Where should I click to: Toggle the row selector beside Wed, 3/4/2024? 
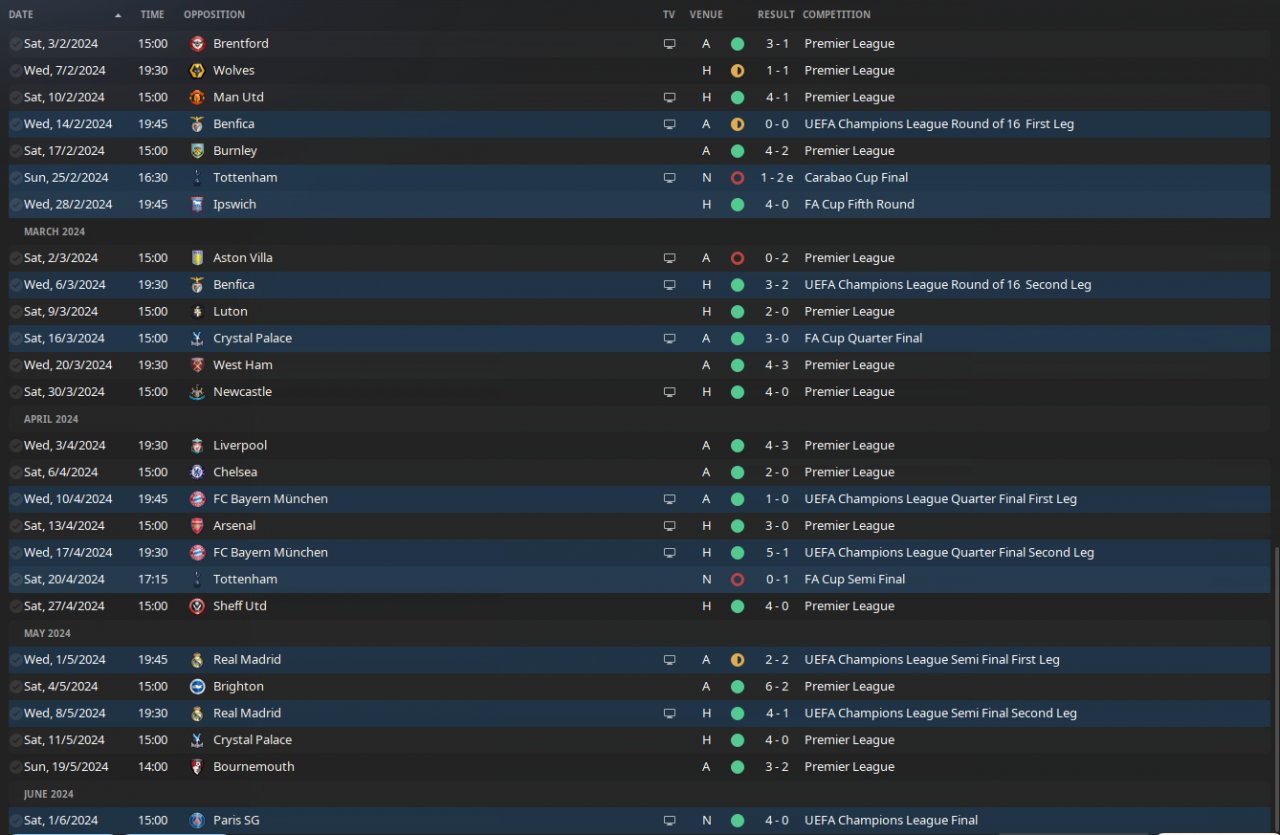(x=15, y=446)
